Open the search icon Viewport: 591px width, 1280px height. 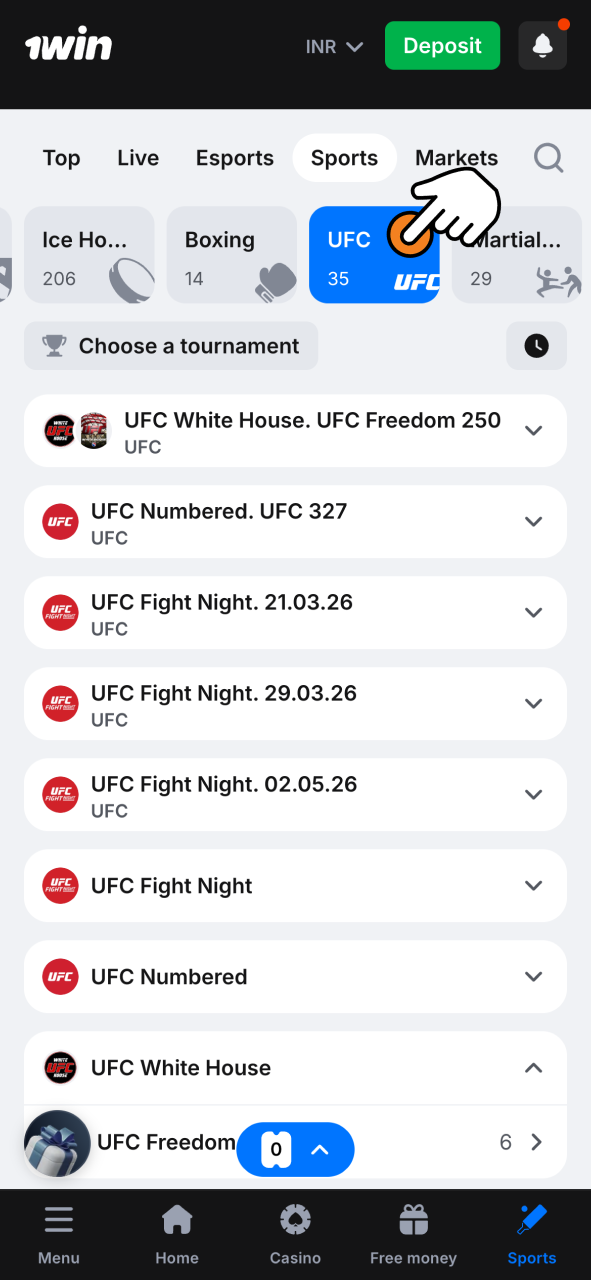[x=548, y=158]
